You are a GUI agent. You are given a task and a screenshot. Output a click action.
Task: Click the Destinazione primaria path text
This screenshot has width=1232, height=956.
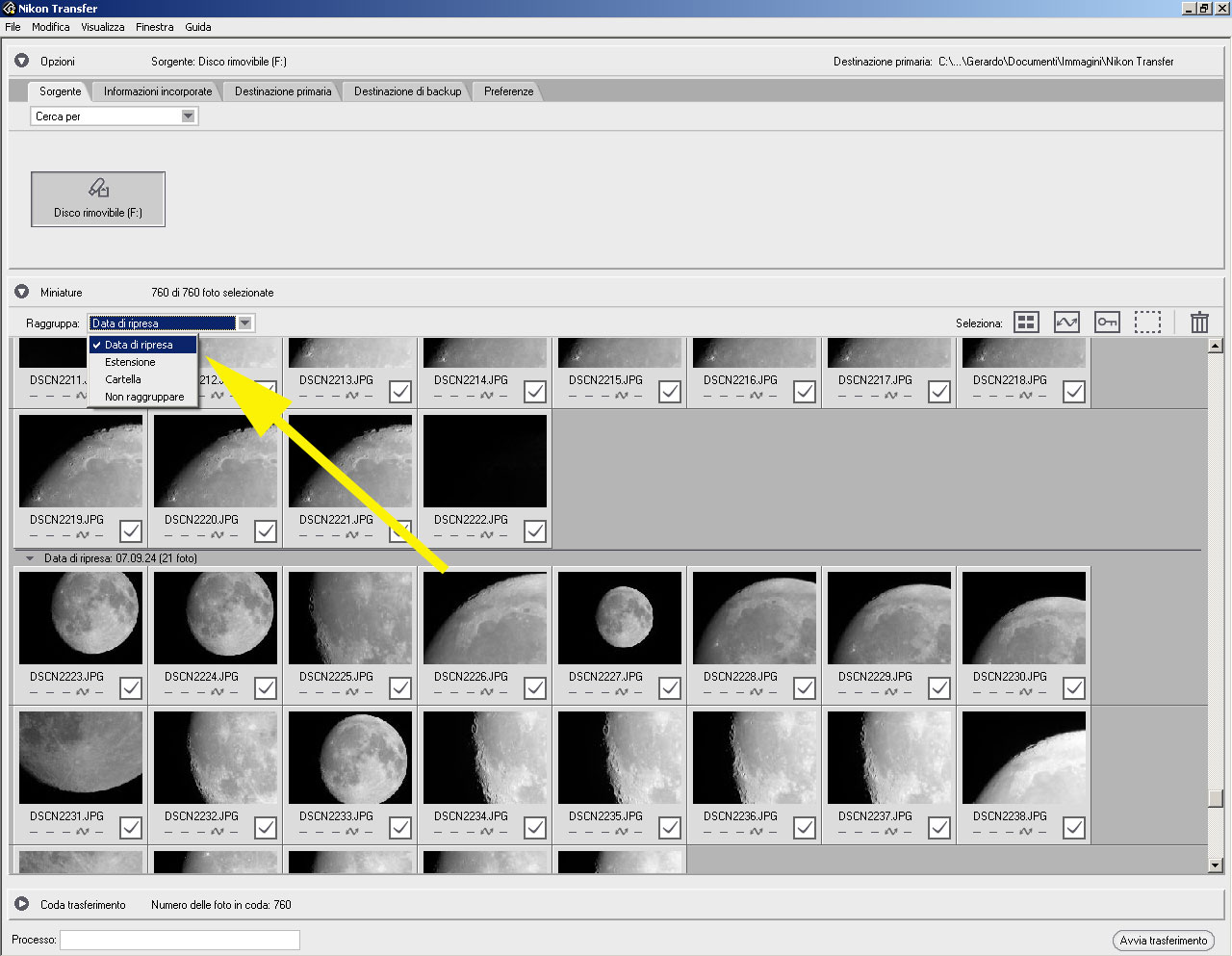1056,62
